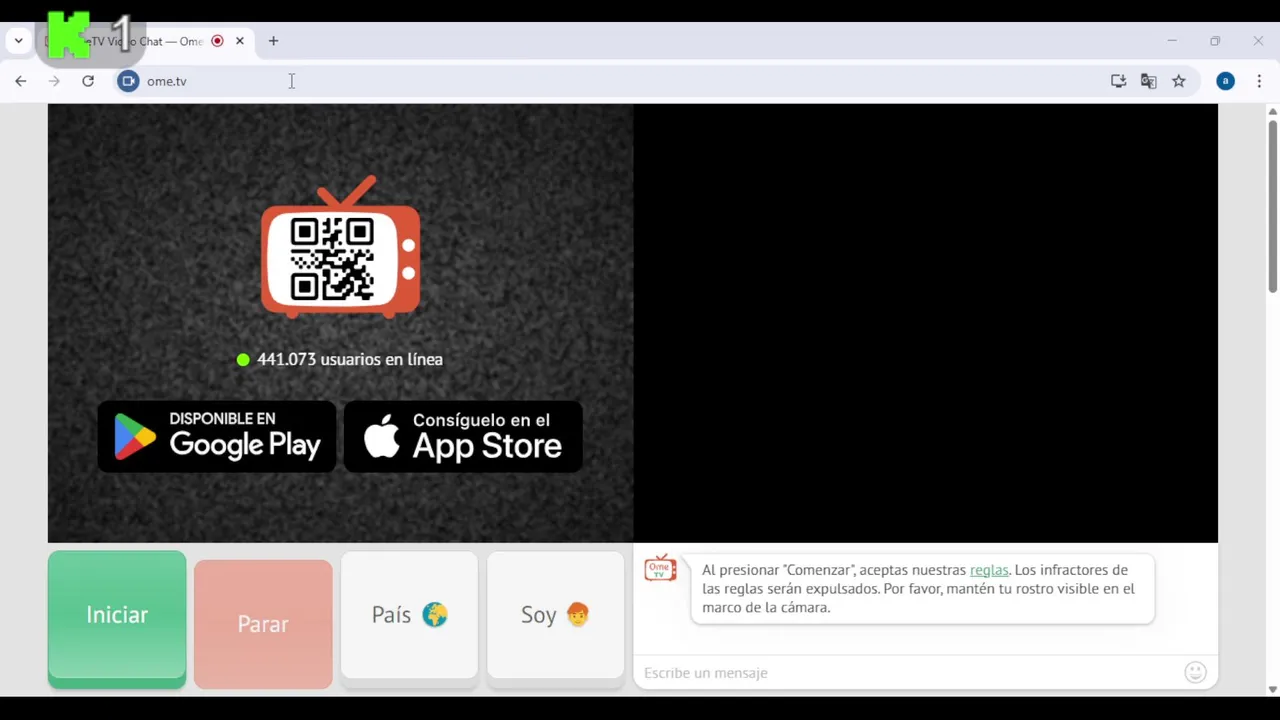Viewport: 1280px width, 720px height.
Task: Reload the page with the refresh icon
Action: (88, 81)
